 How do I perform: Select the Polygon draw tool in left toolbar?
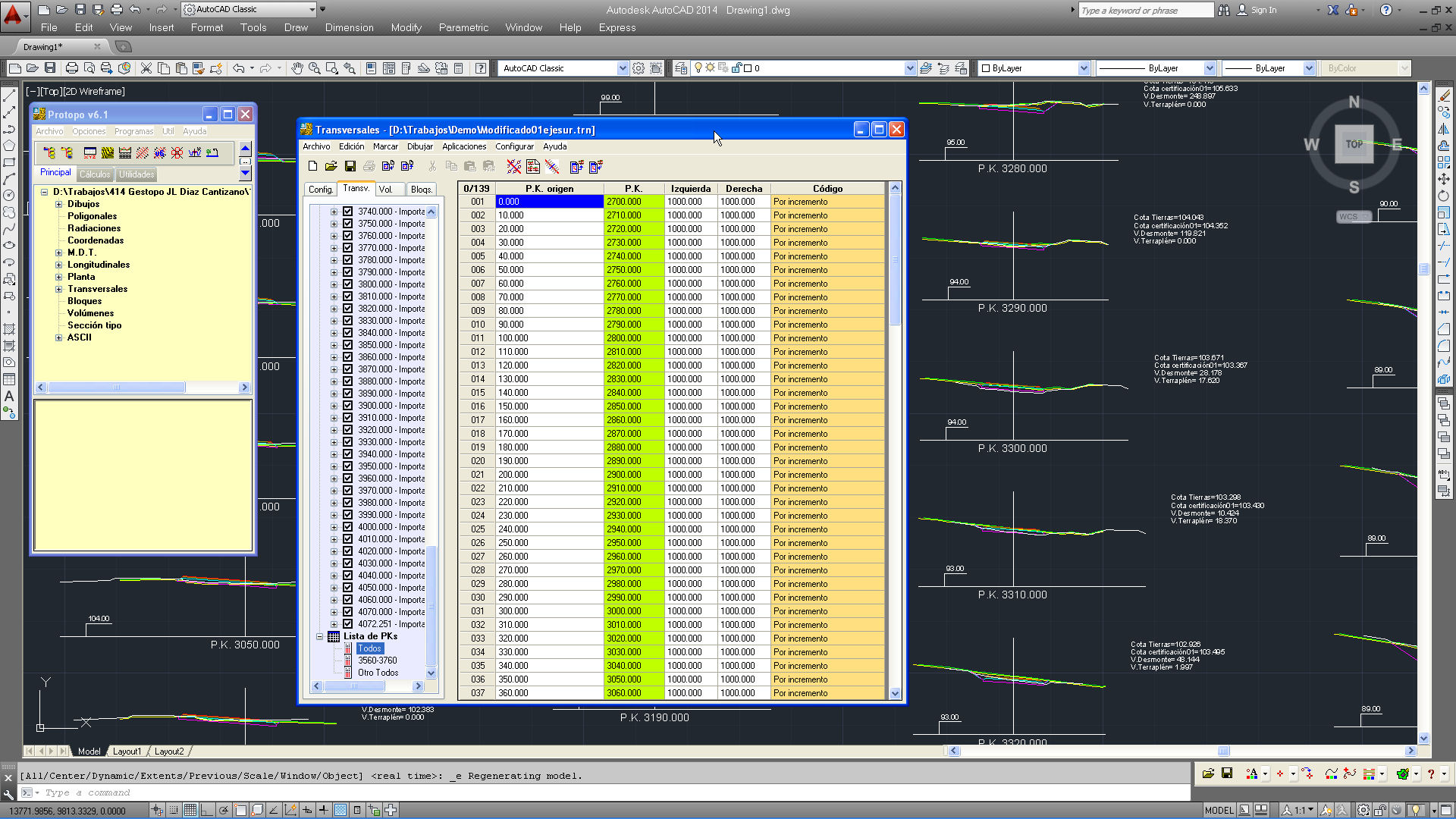9,146
